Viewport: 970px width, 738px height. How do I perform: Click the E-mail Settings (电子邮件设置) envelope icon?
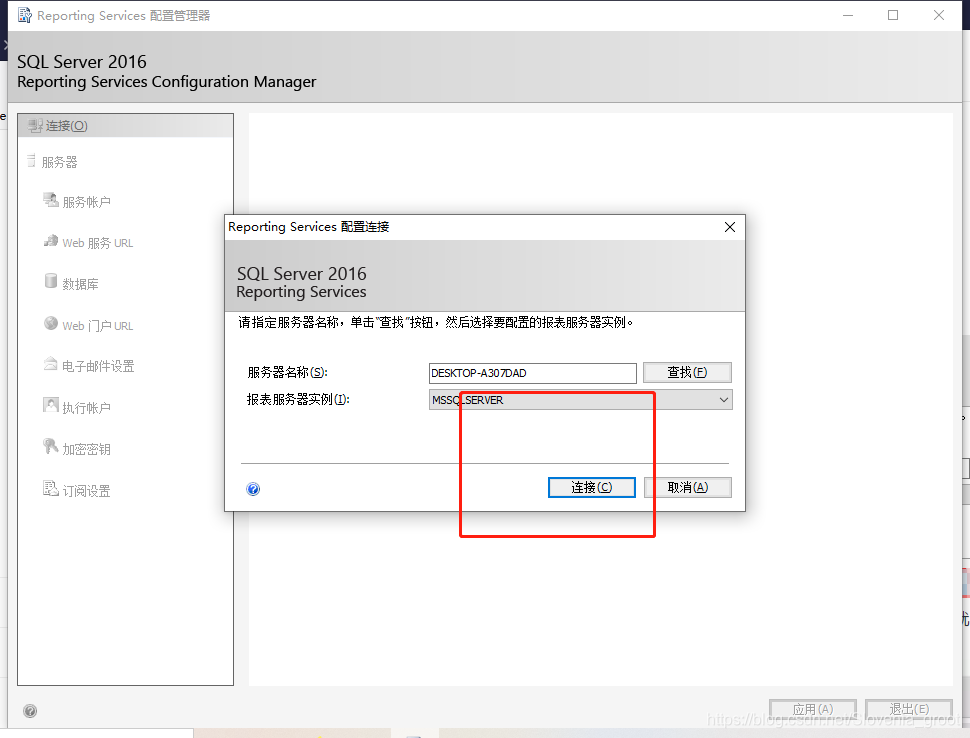(x=51, y=364)
